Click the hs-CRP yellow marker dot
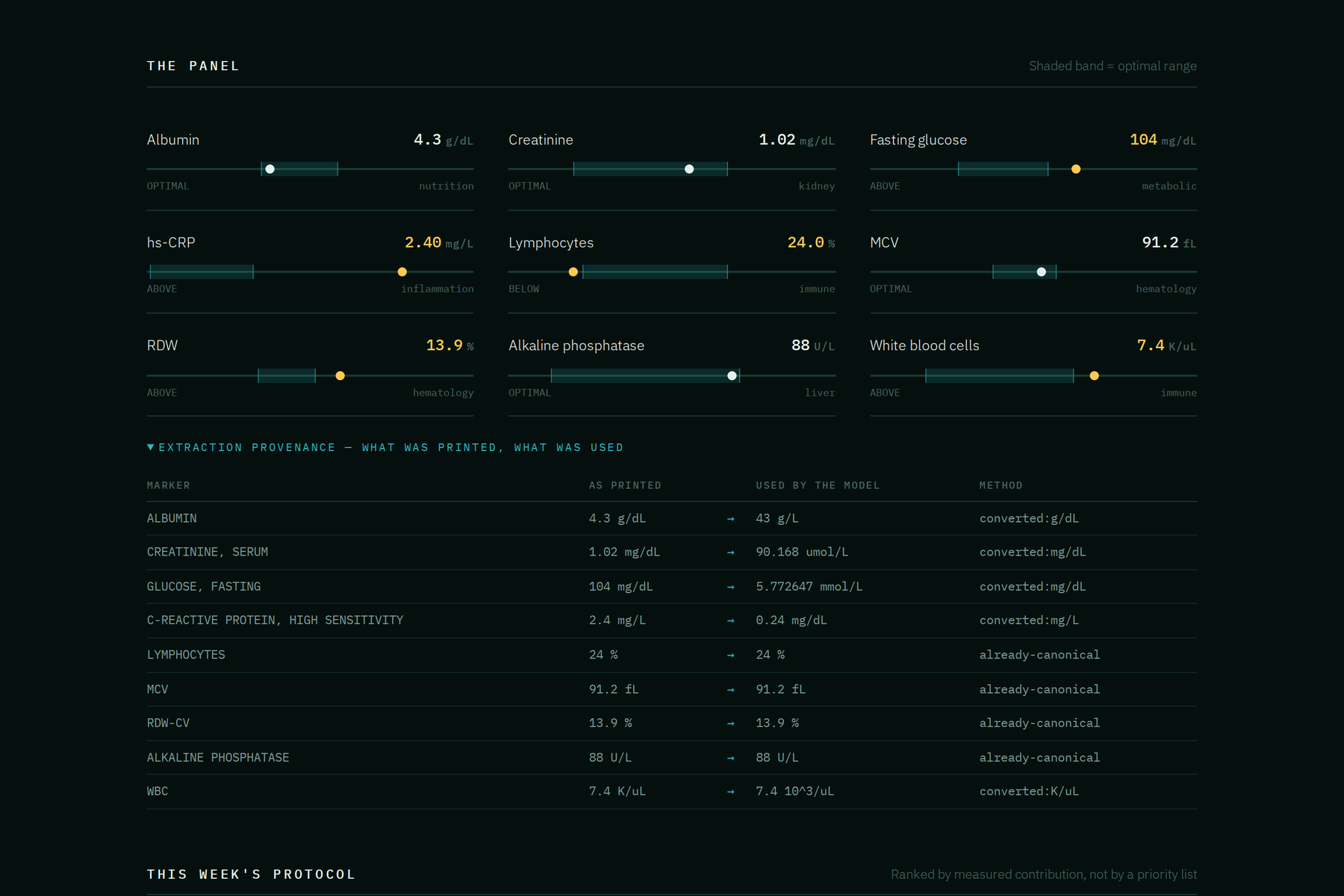This screenshot has height=896, width=1344. pos(402,272)
